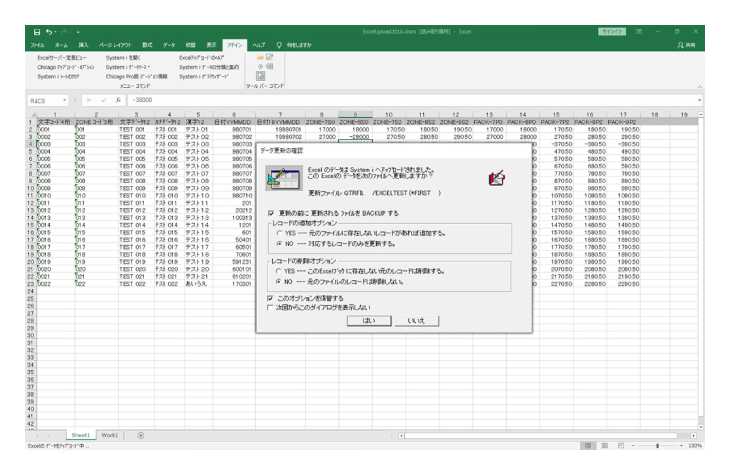Click the vertical scrollbar down arrow

tap(701, 426)
